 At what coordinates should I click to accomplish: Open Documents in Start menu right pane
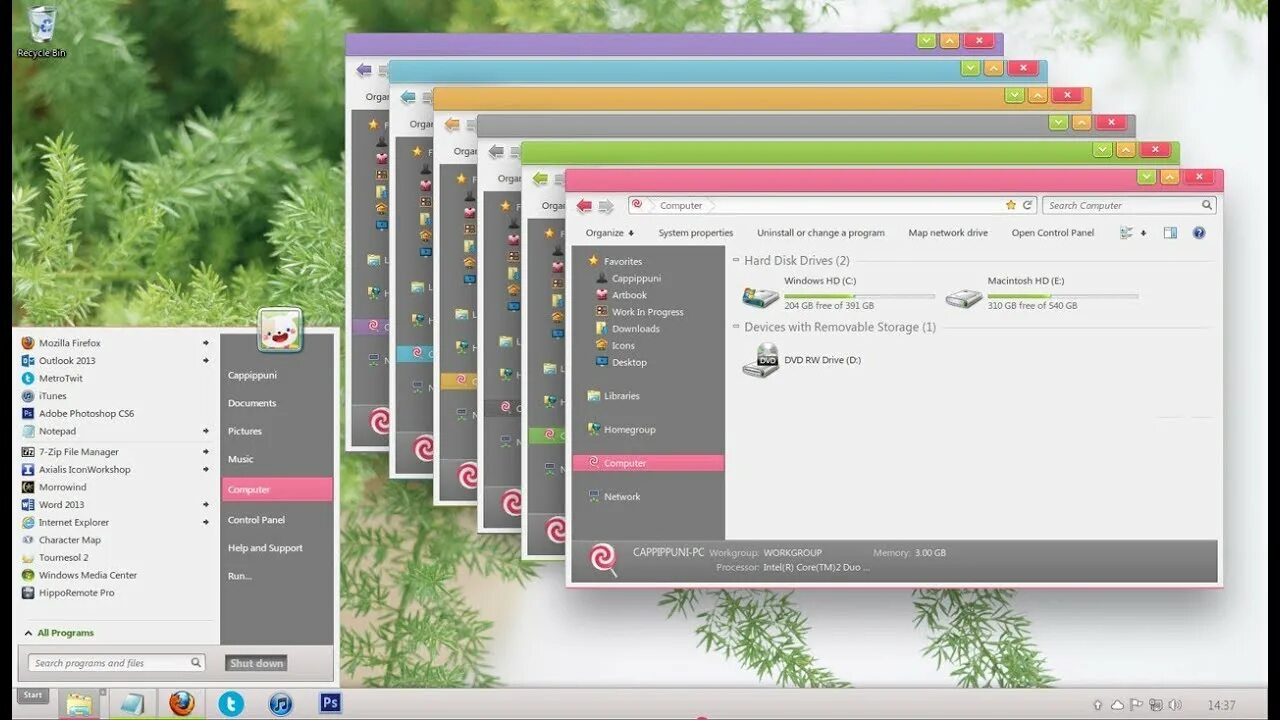tap(252, 403)
